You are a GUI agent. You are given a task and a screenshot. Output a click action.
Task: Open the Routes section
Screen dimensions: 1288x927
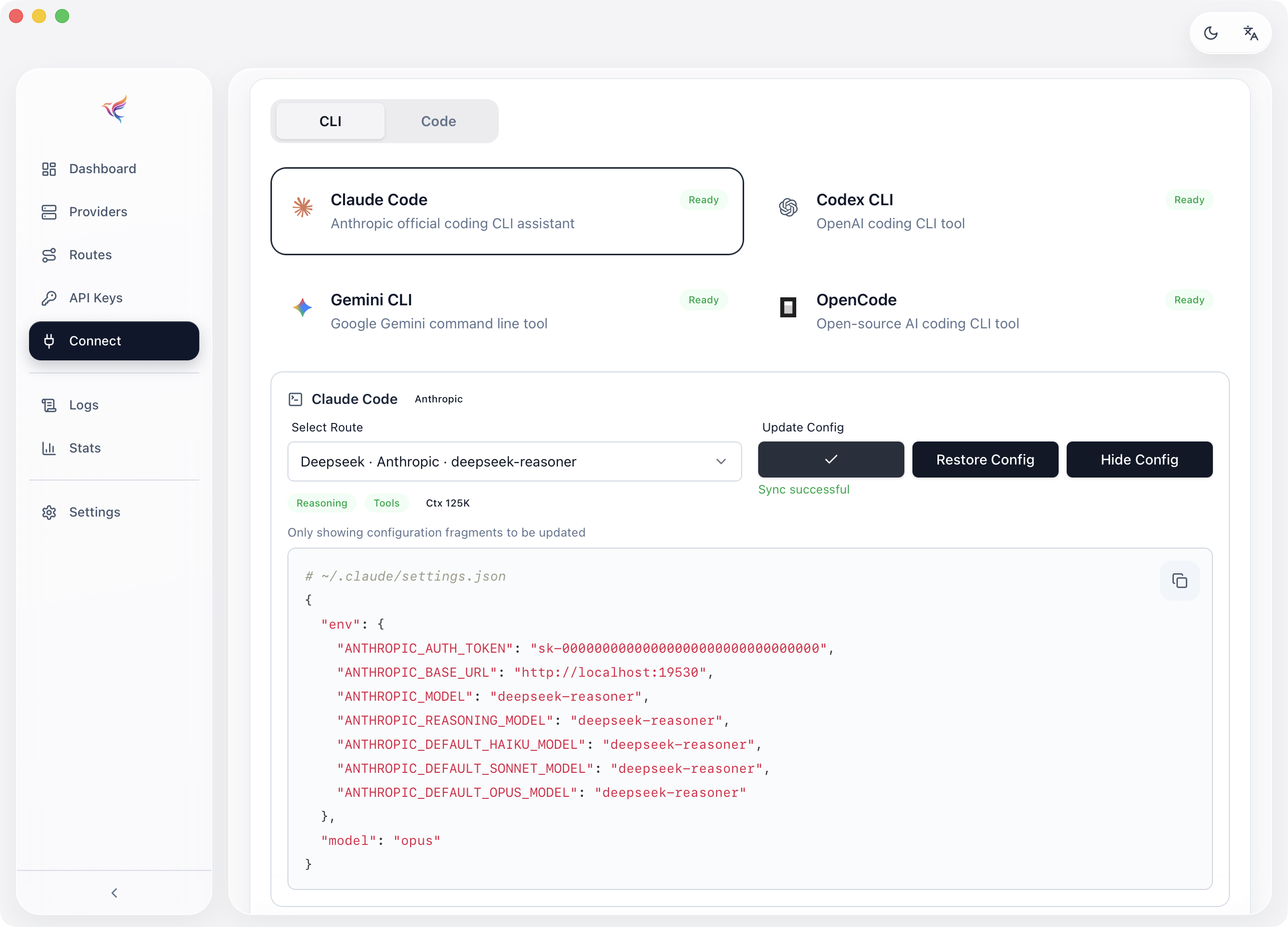[x=114, y=255]
